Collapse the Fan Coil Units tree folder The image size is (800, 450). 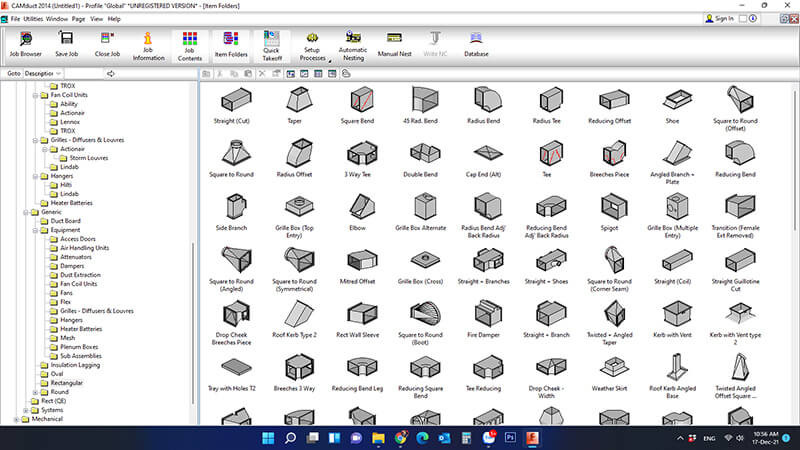coord(35,95)
